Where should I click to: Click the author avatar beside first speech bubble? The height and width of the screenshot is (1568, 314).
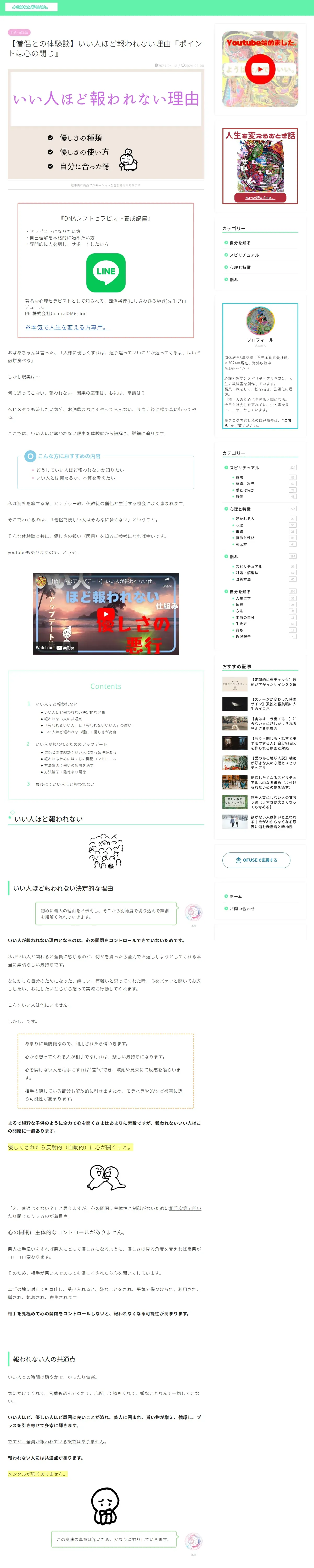[193, 912]
